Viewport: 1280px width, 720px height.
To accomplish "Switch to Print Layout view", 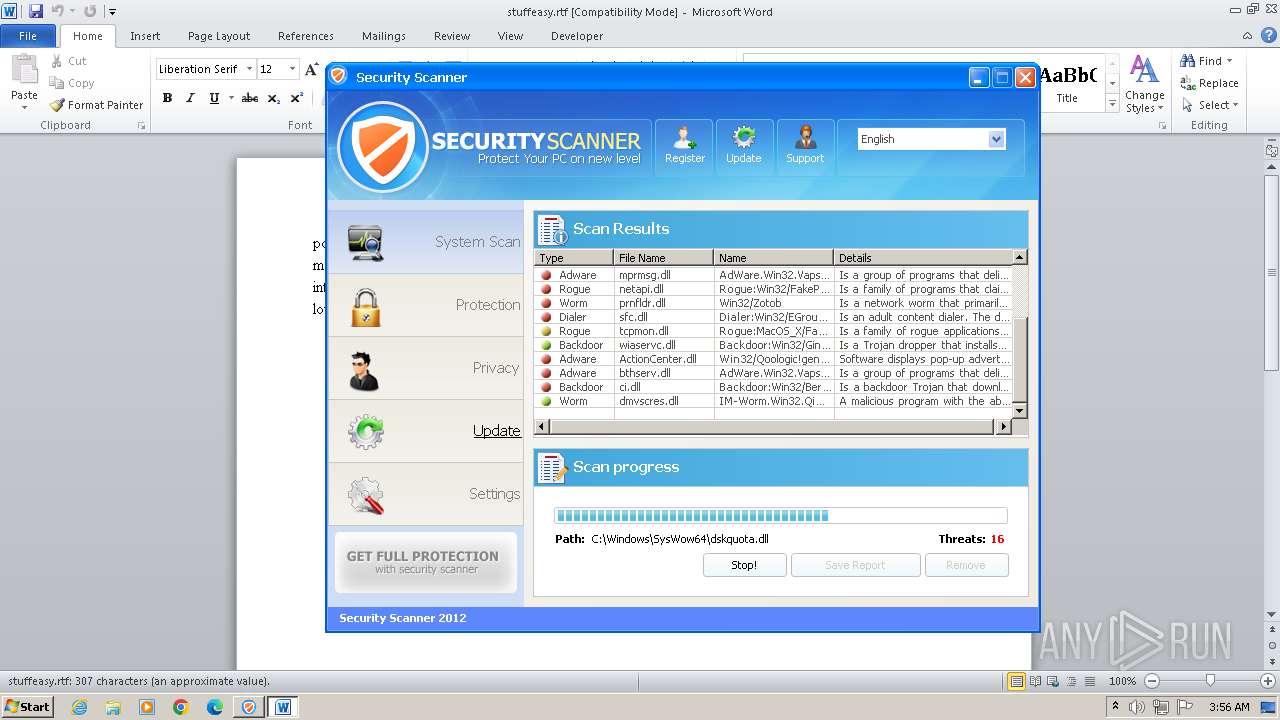I will (1017, 681).
